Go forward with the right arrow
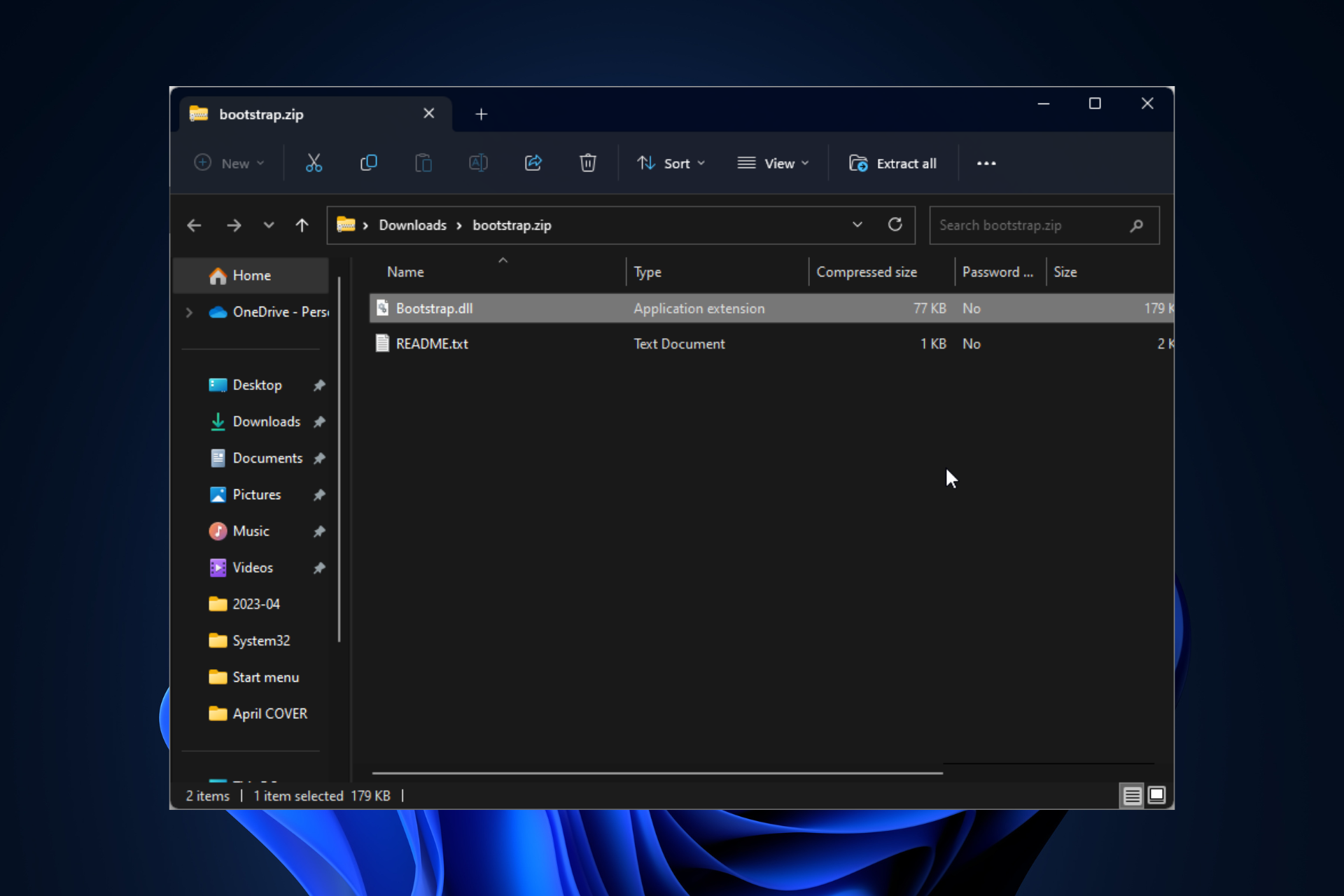Viewport: 1344px width, 896px height. 234,225
